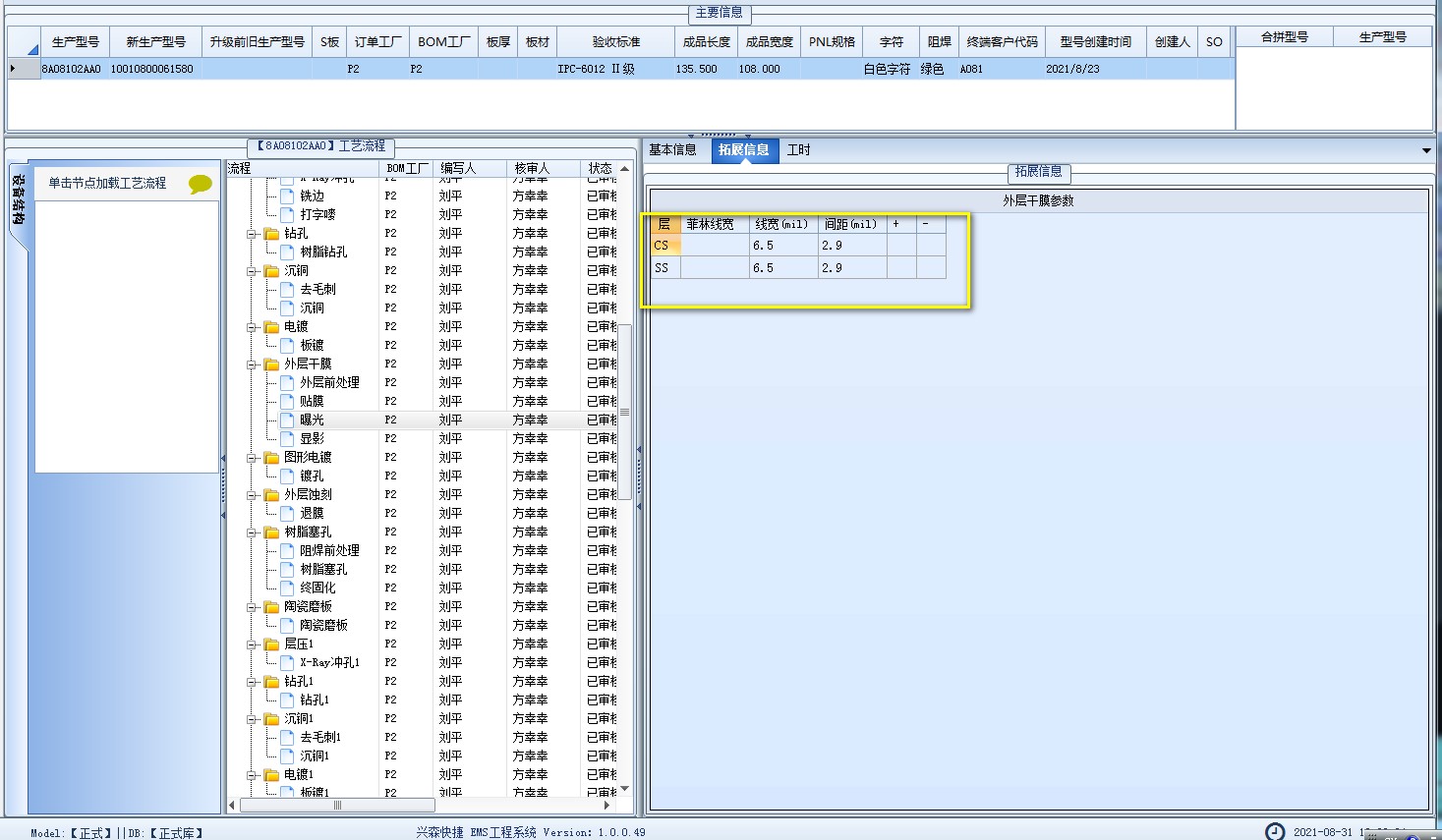Click the document icon beside 去毛刺1

tap(288, 738)
